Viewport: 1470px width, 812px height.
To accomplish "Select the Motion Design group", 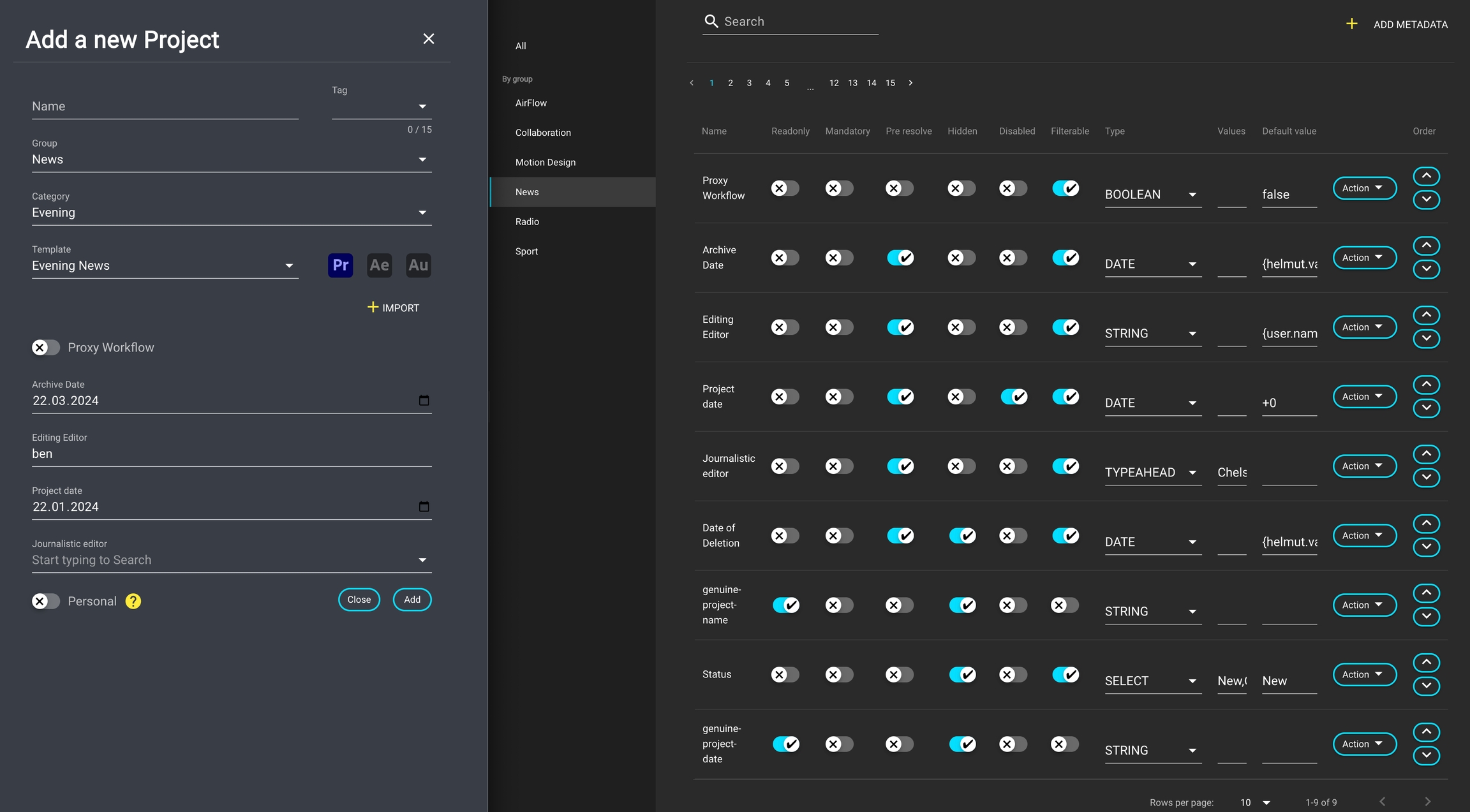I will (545, 162).
